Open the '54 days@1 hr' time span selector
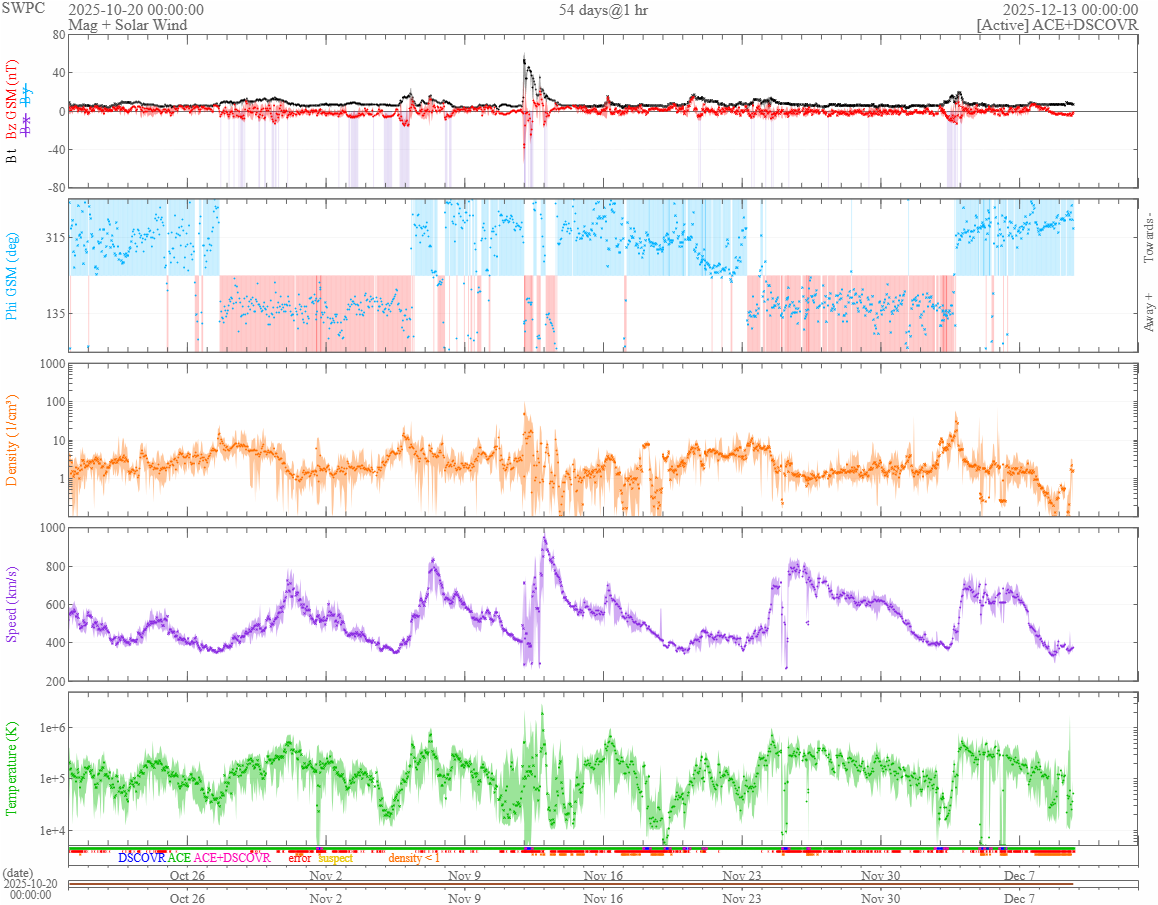Viewport: 1158px width, 905px height. pyautogui.click(x=603, y=10)
